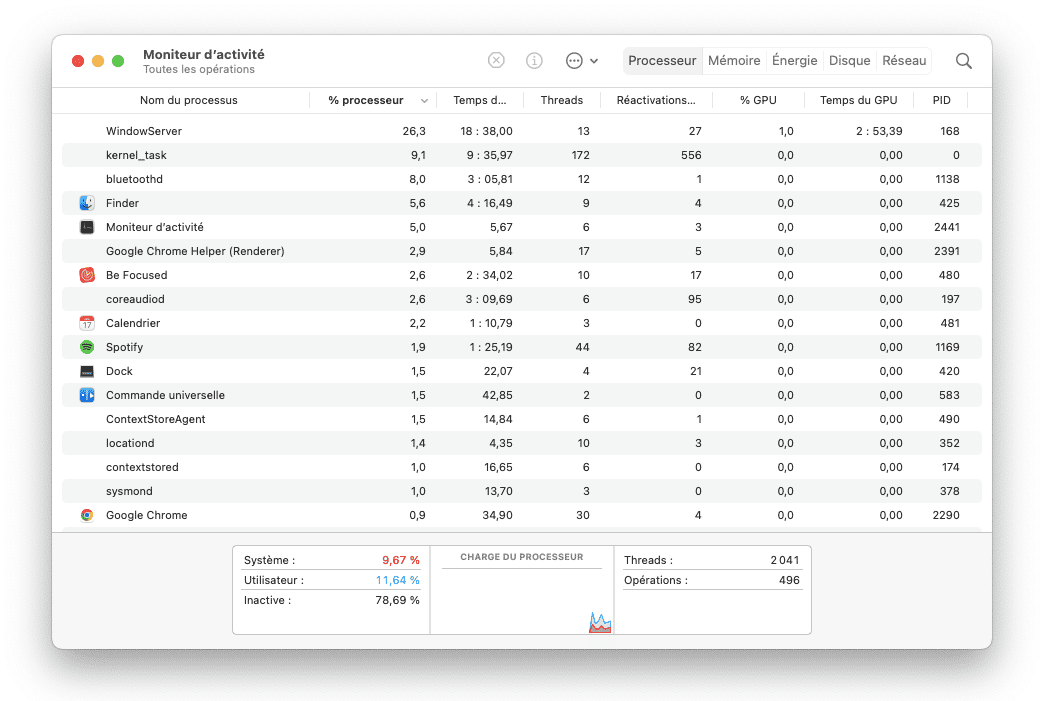Click the stop process (X) toolbar icon
Image resolution: width=1050 pixels, height=701 pixels.
496,60
